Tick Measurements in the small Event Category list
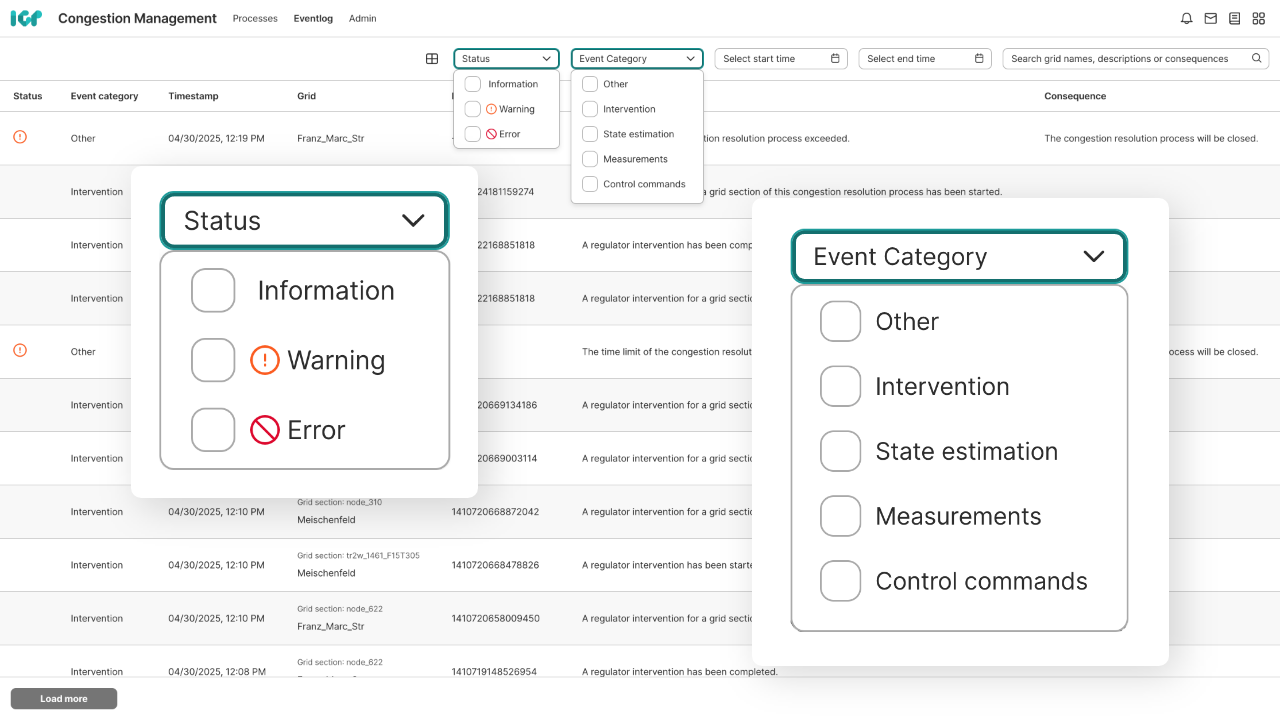The height and width of the screenshot is (721, 1280). [x=590, y=159]
